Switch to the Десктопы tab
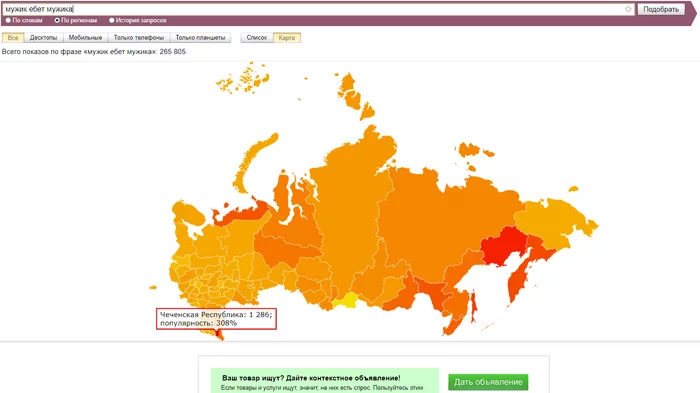 (x=43, y=38)
